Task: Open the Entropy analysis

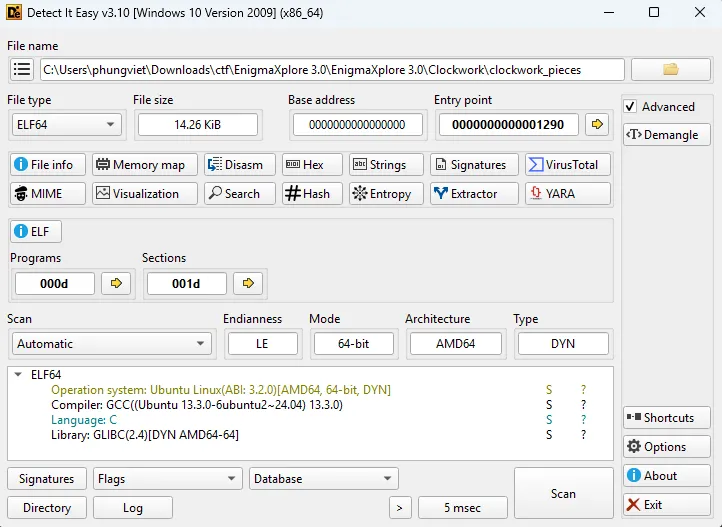Action: tap(381, 194)
